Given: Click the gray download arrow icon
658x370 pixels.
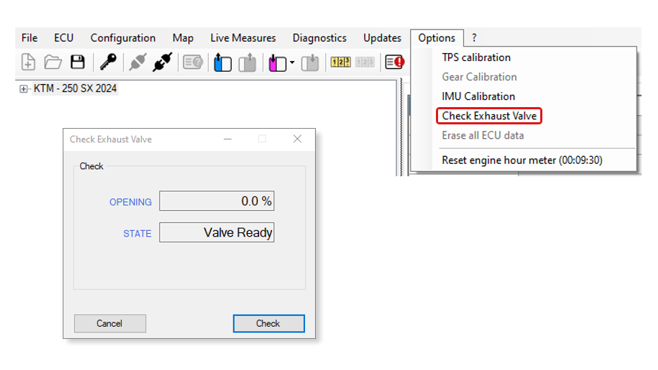Looking at the screenshot, I should coord(310,63).
